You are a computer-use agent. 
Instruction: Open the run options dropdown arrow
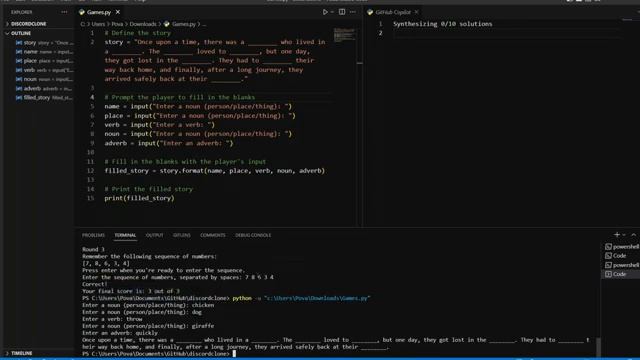[x=332, y=12]
